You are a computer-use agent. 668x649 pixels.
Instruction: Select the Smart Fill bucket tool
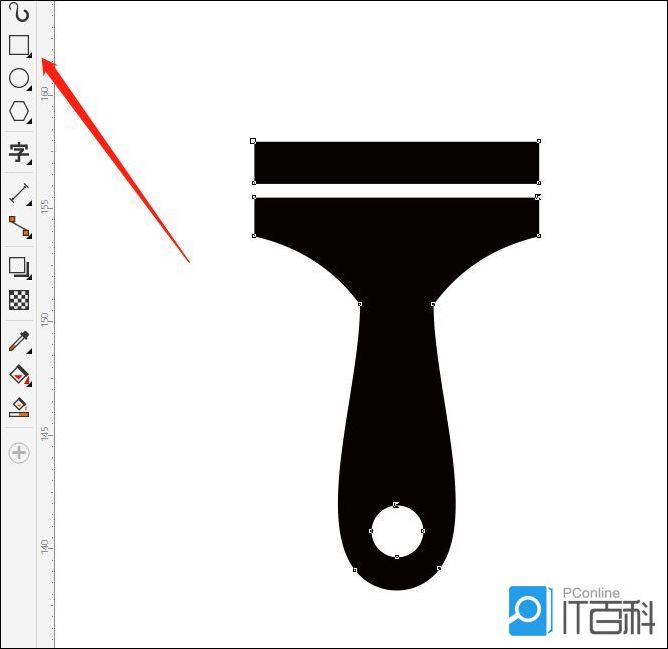pyautogui.click(x=19, y=407)
